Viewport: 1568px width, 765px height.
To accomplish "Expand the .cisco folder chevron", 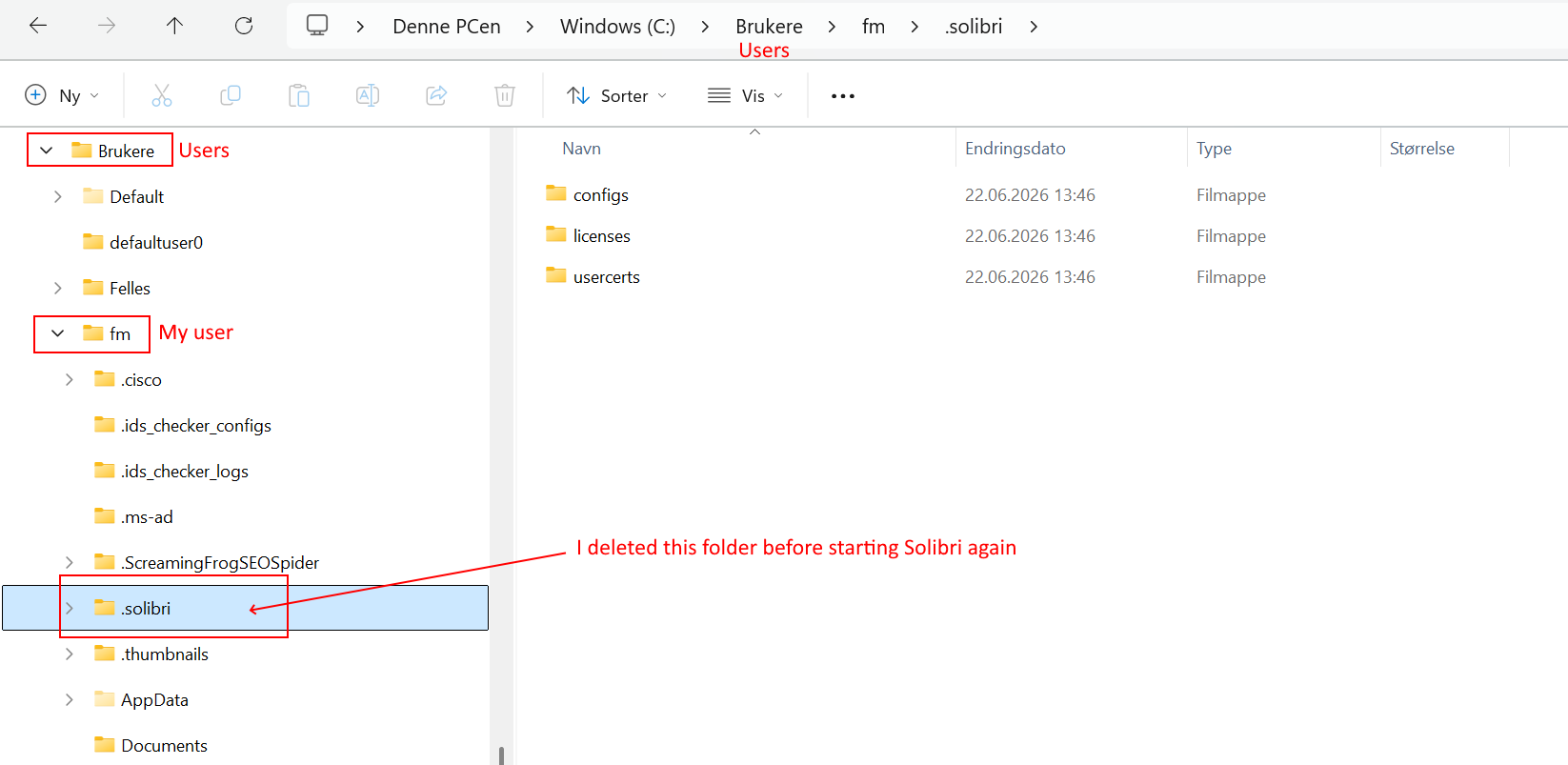I will (69, 379).
